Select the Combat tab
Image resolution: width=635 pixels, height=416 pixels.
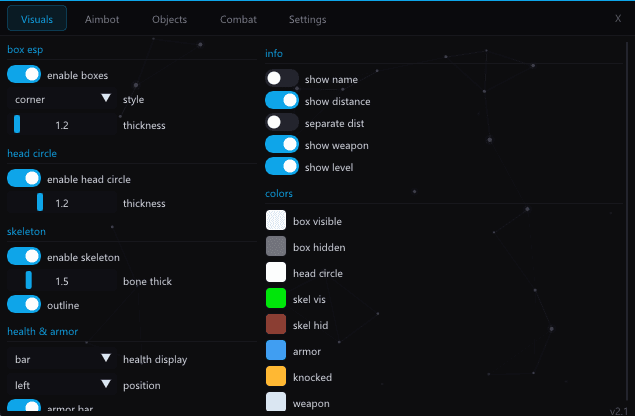point(238,19)
